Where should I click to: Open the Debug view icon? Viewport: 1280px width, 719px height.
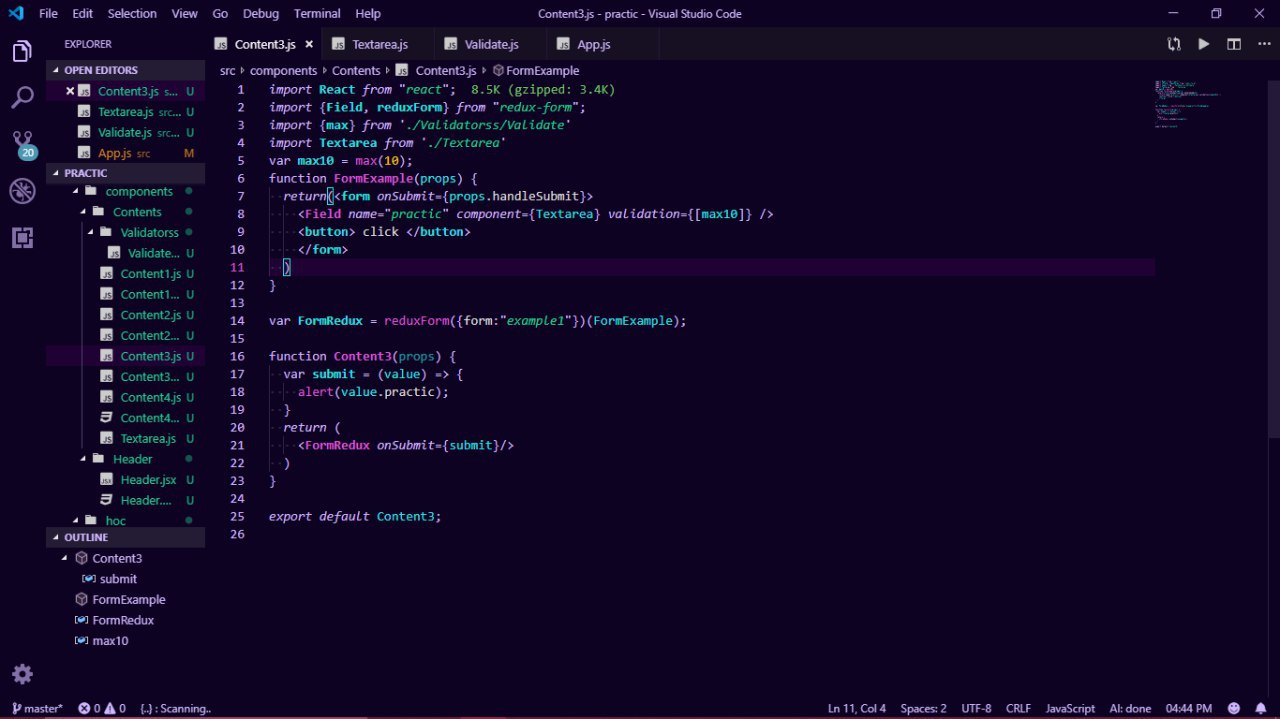(22, 191)
